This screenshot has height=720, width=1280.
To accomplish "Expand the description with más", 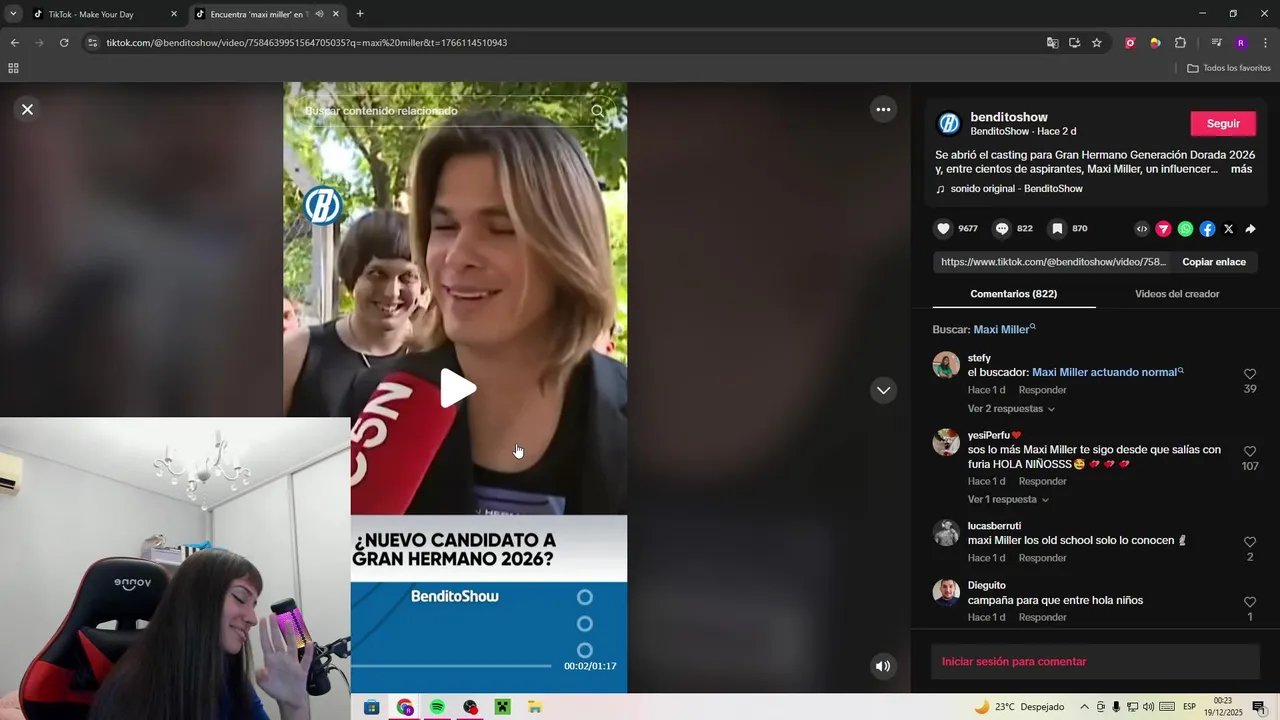I will coord(1241,169).
